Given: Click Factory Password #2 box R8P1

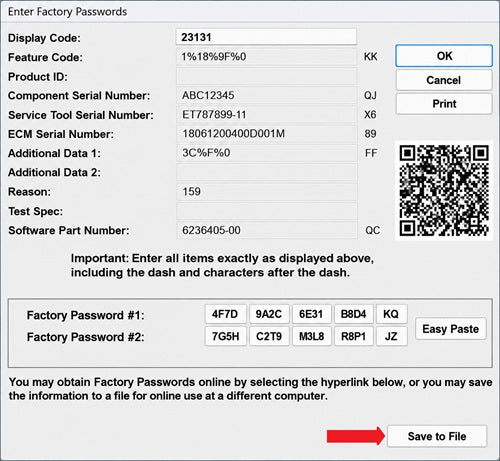Looking at the screenshot, I should coord(353,336).
